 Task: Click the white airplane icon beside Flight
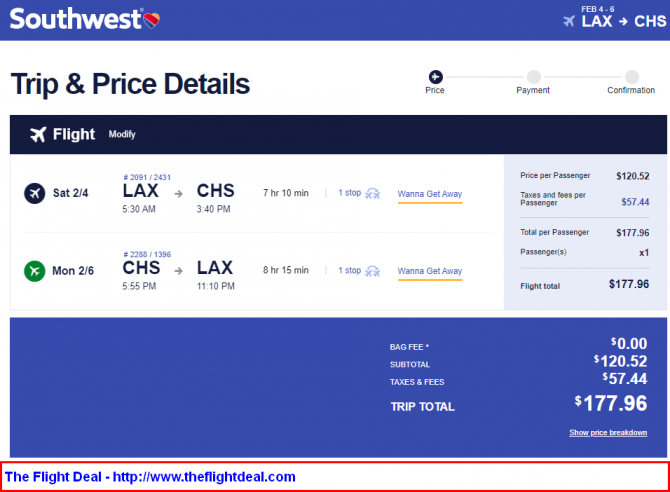click(38, 134)
